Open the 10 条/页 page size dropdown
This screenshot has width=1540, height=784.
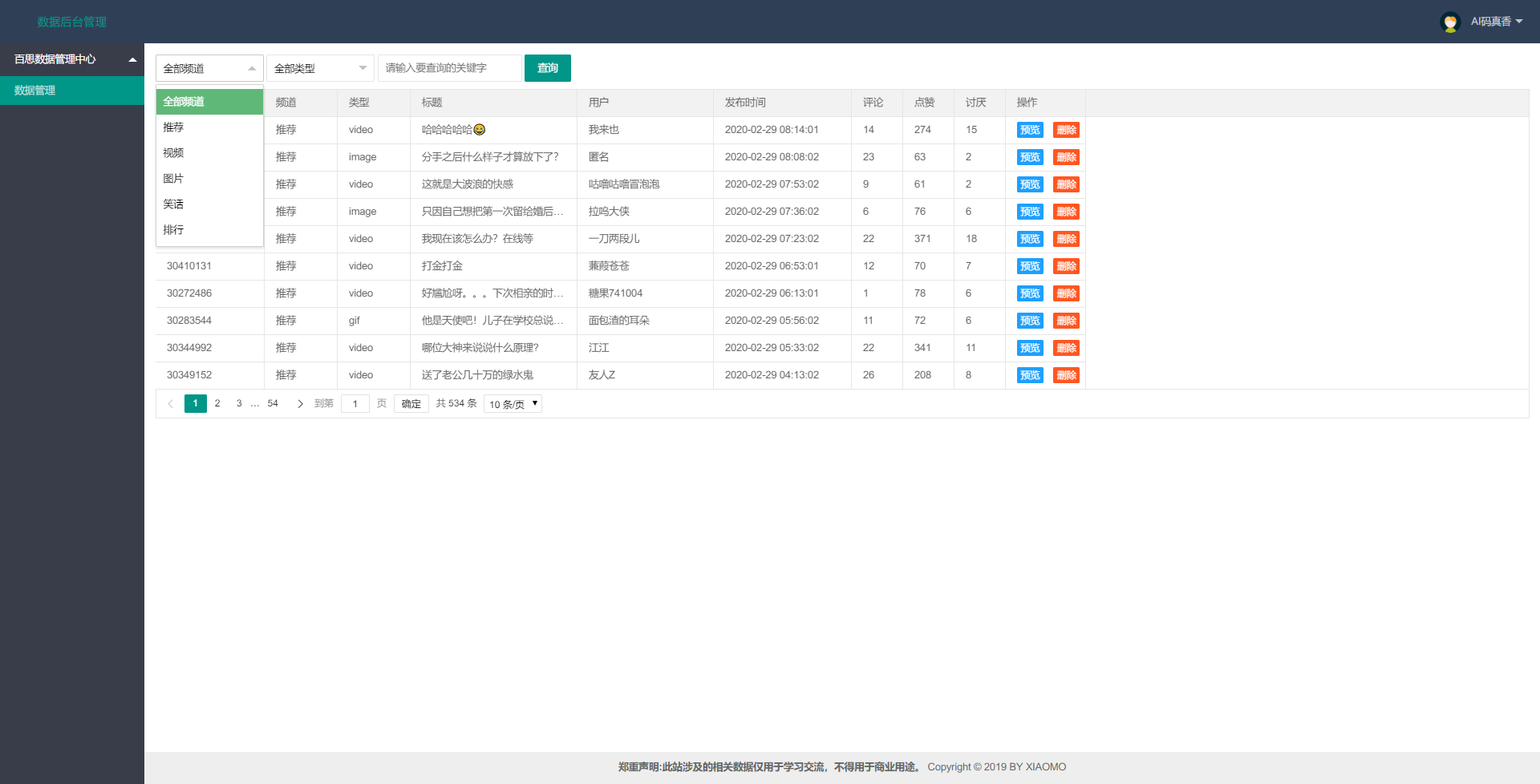[513, 404]
